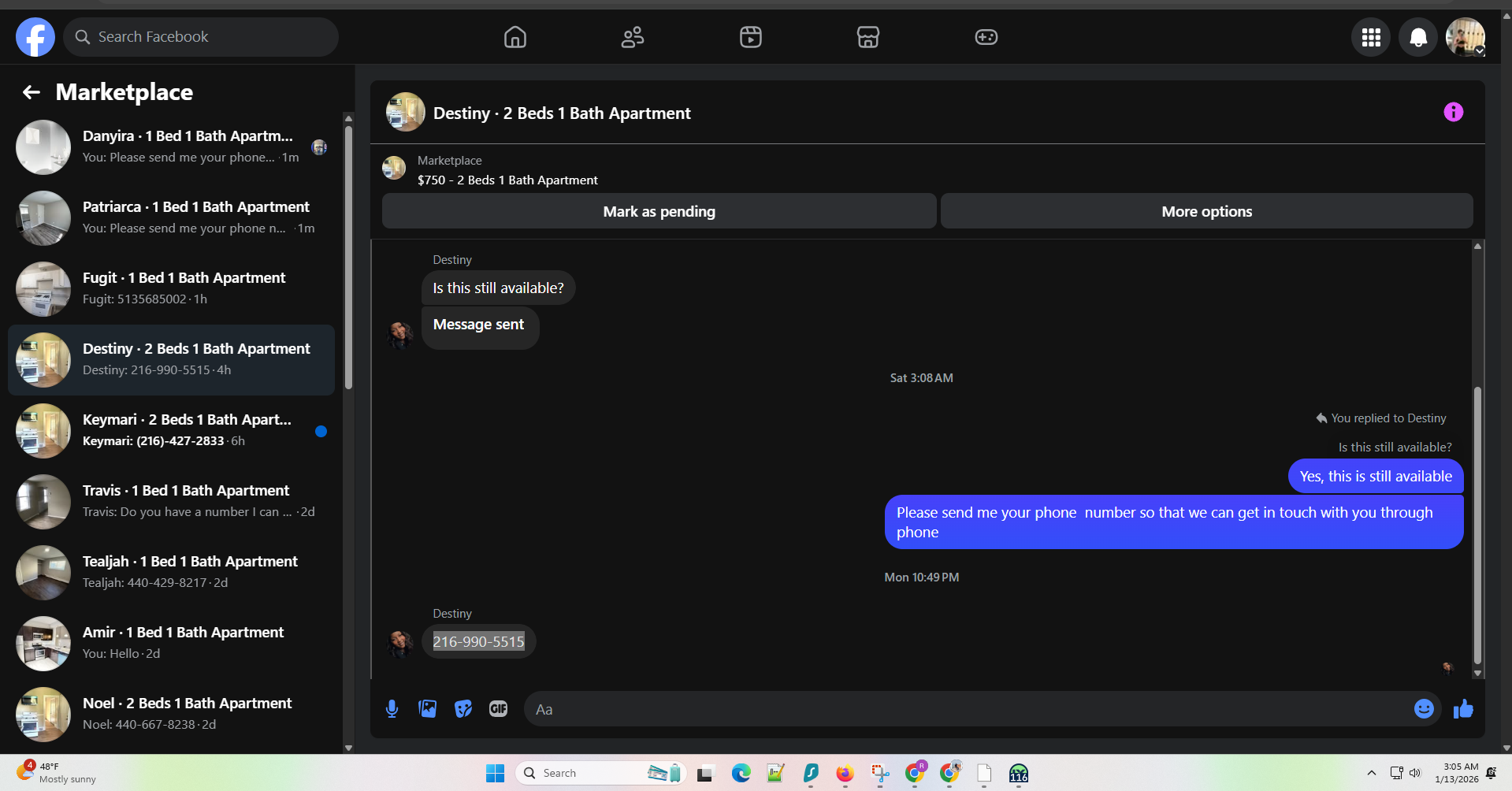Open Destiny's chat header title
The height and width of the screenshot is (791, 1512).
[x=562, y=113]
